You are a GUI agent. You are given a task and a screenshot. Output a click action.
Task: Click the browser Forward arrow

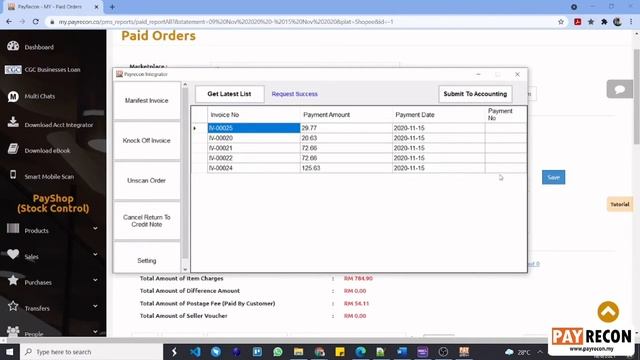pos(22,22)
